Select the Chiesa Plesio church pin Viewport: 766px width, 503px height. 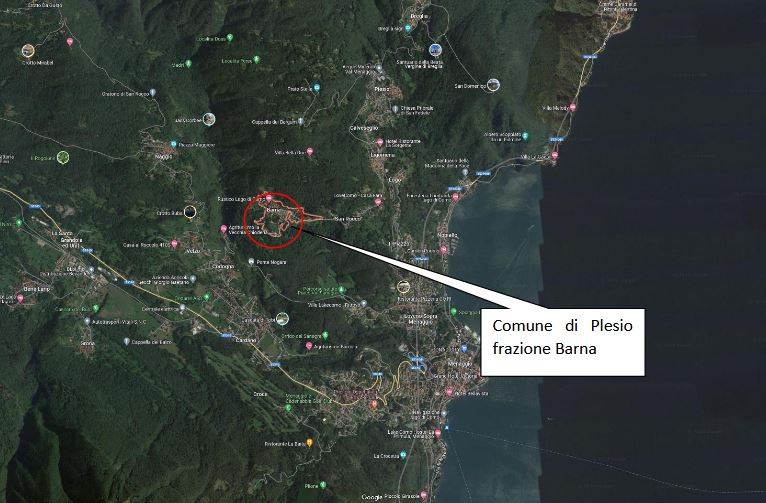pyautogui.click(x=395, y=109)
